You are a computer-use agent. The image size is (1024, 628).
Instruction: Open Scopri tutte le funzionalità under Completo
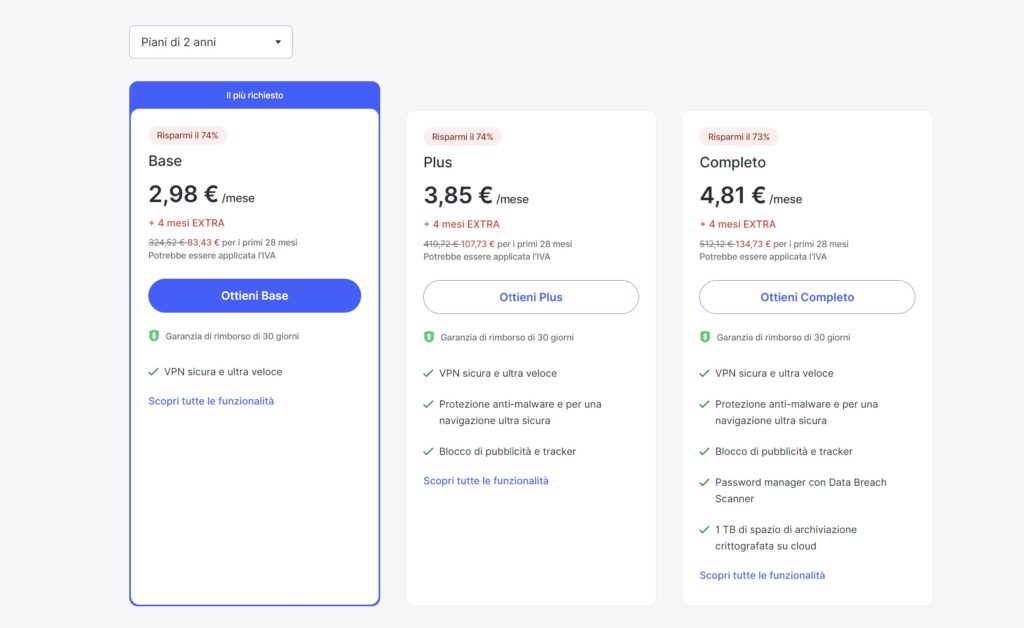pyautogui.click(x=762, y=575)
